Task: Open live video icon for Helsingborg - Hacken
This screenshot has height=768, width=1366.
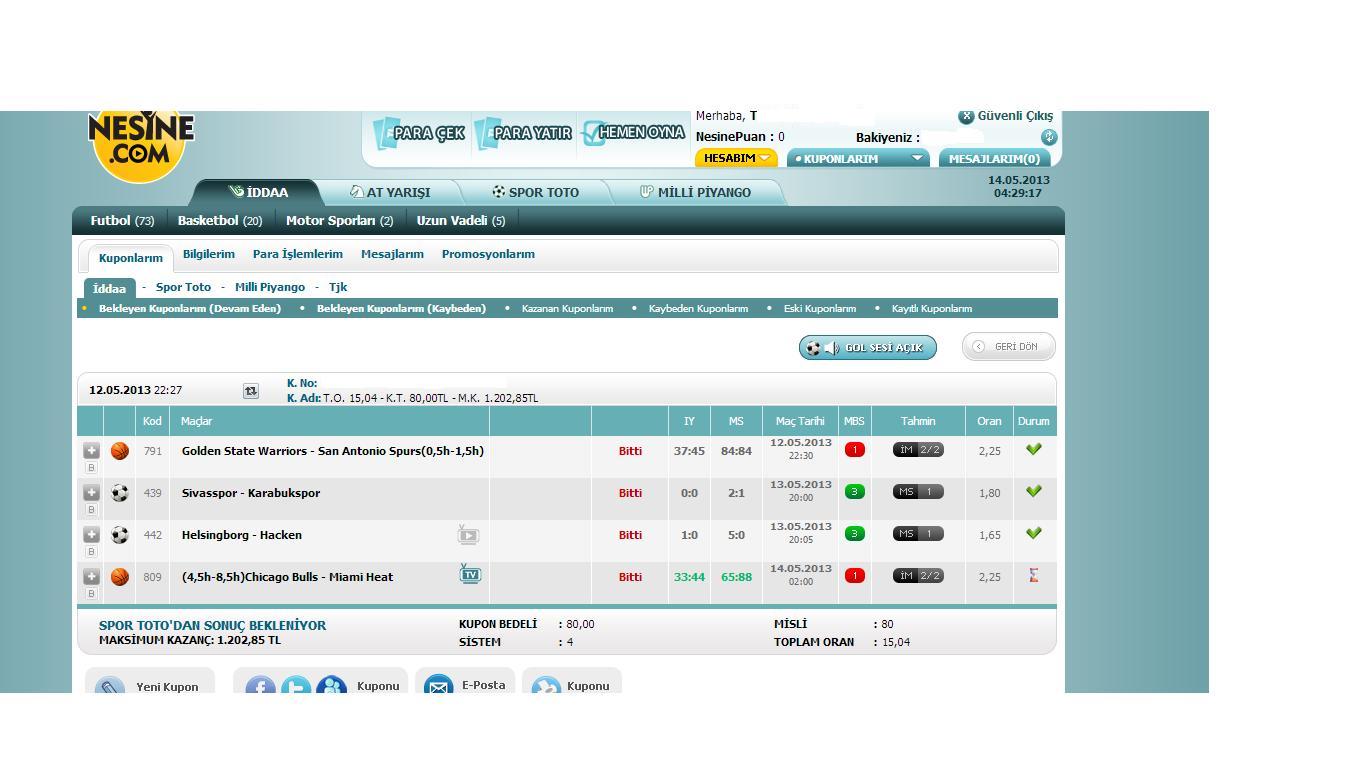Action: pyautogui.click(x=468, y=534)
